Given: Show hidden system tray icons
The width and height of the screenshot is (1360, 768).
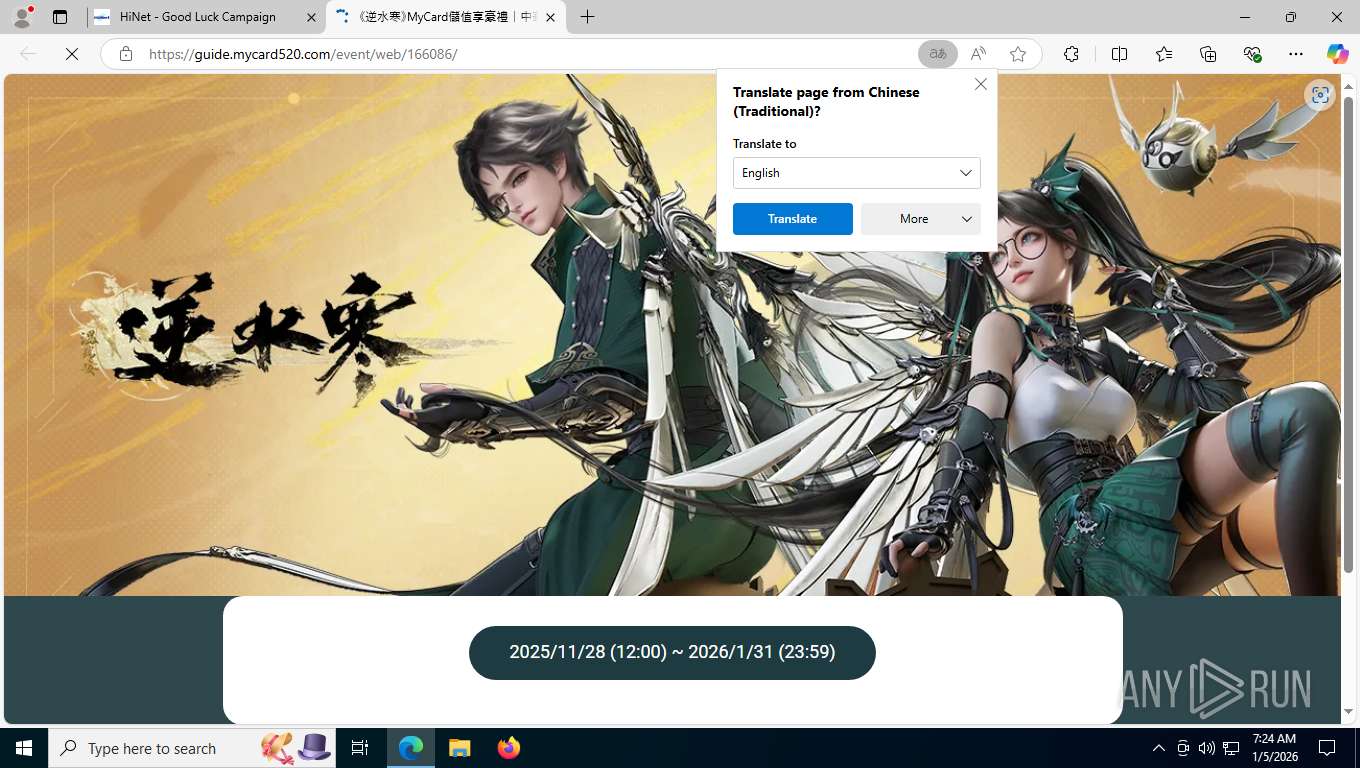Looking at the screenshot, I should click(1158, 748).
